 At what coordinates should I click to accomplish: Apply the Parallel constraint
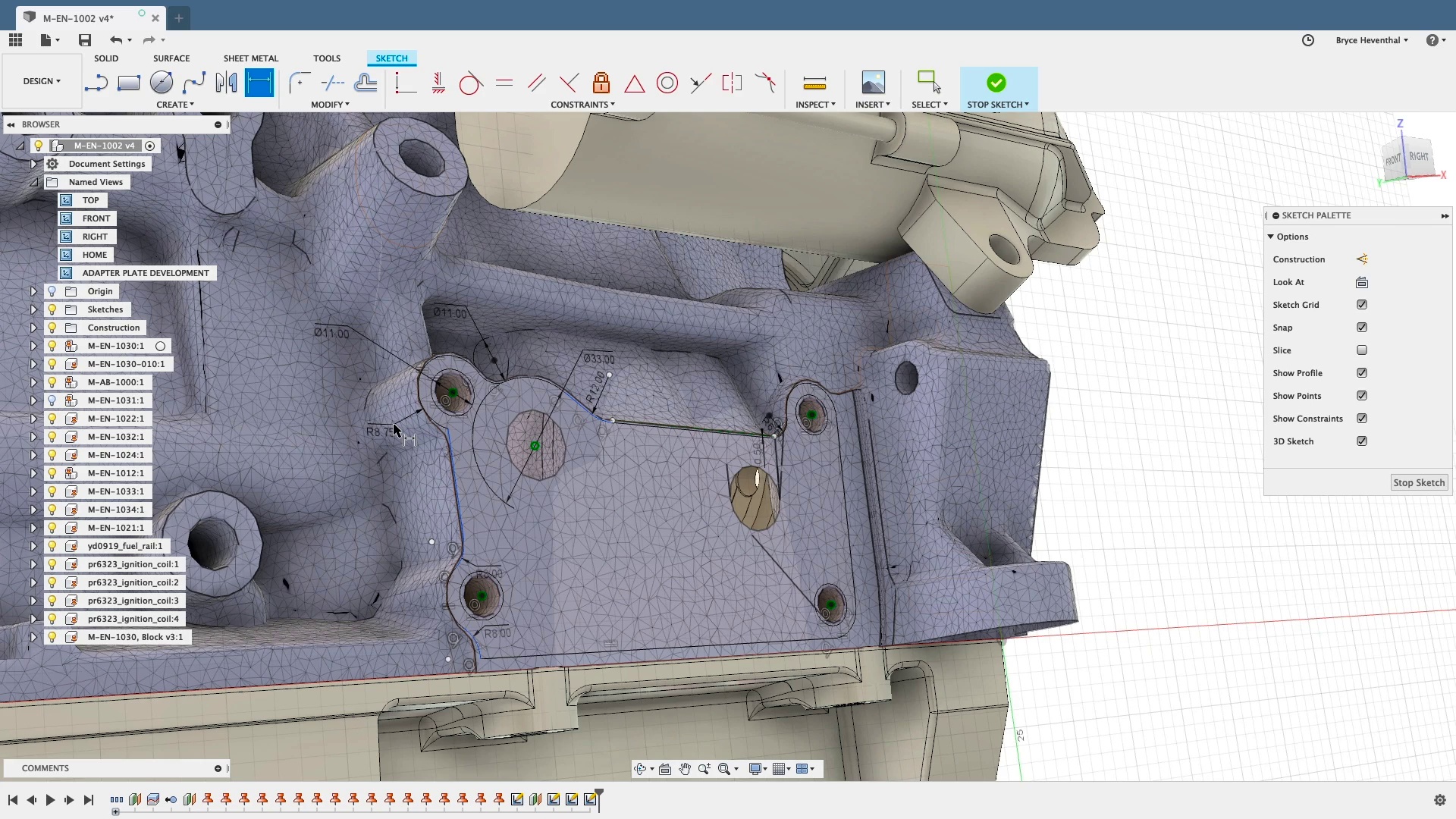(x=537, y=83)
